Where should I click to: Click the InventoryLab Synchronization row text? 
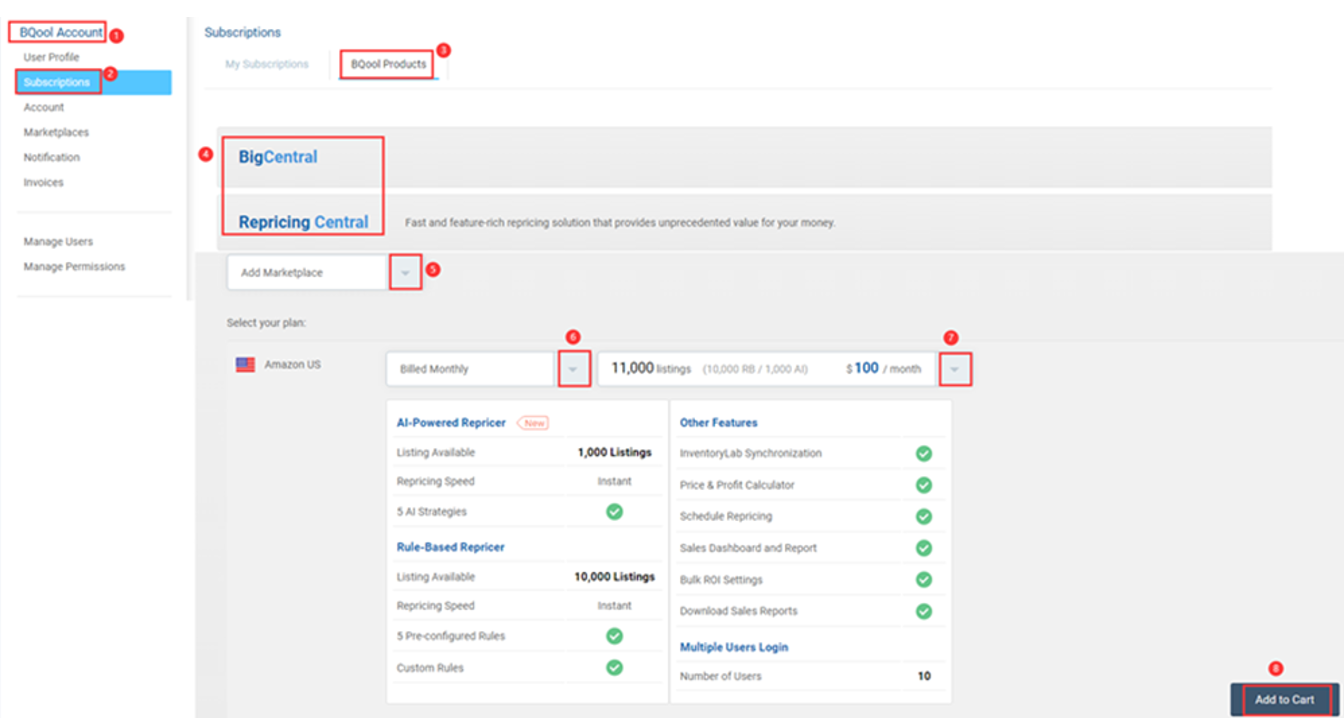coord(751,453)
